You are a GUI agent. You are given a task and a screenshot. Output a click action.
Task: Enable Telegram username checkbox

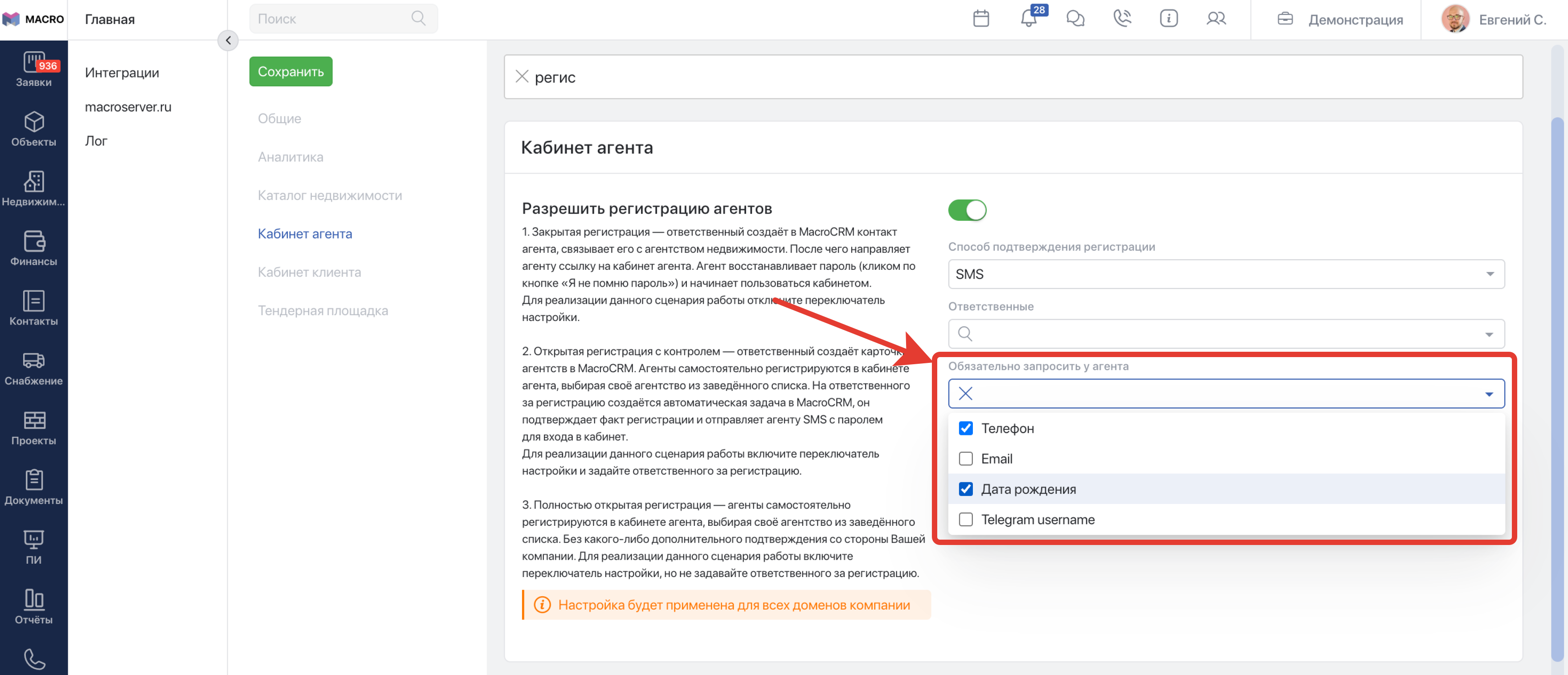965,520
